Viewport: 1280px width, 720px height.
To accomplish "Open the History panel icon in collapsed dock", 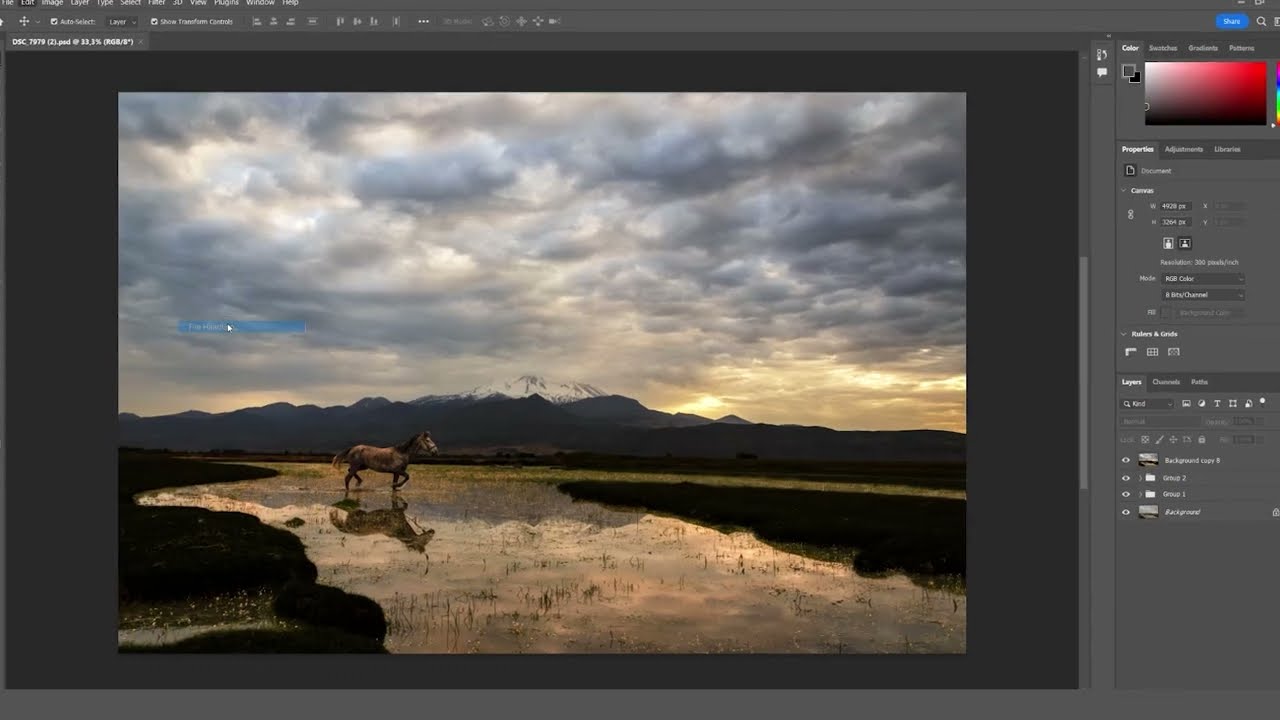I will [x=1102, y=55].
